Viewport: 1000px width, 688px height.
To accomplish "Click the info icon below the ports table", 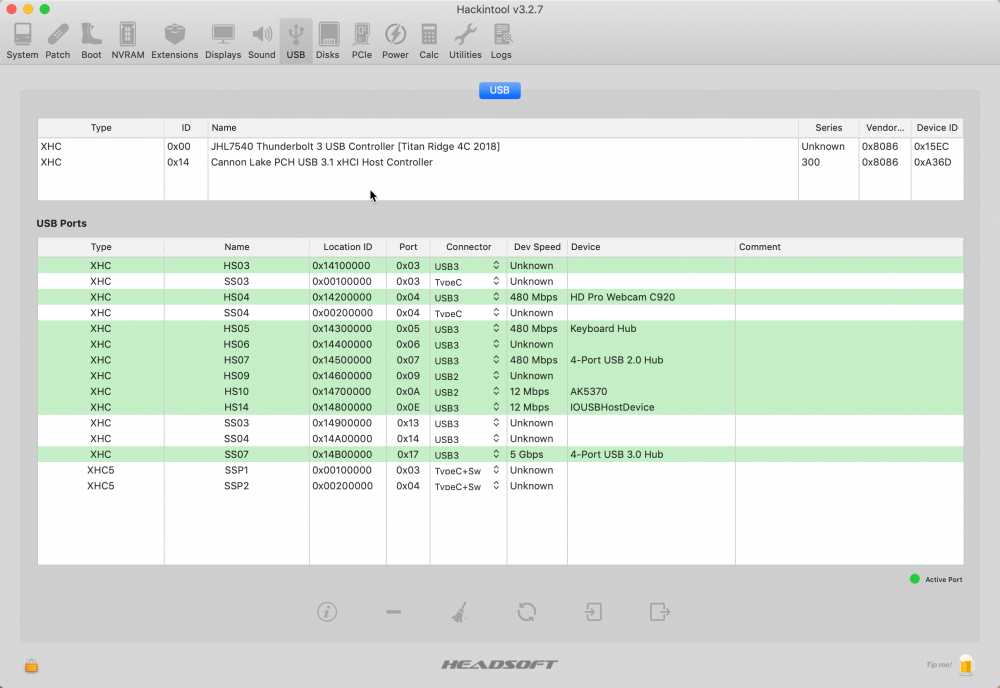I will coord(327,612).
